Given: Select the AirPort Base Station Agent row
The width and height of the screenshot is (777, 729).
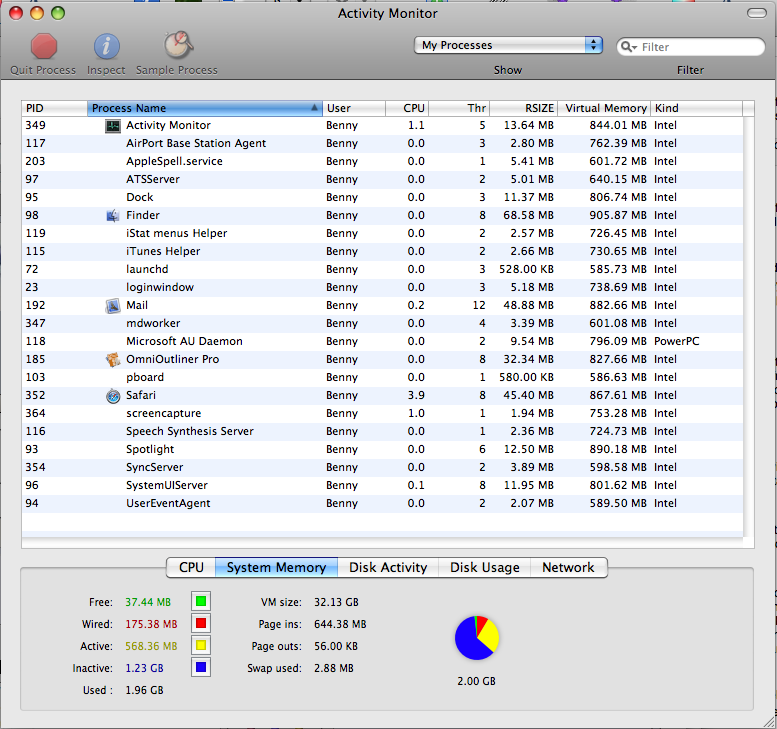Looking at the screenshot, I should tap(382, 144).
